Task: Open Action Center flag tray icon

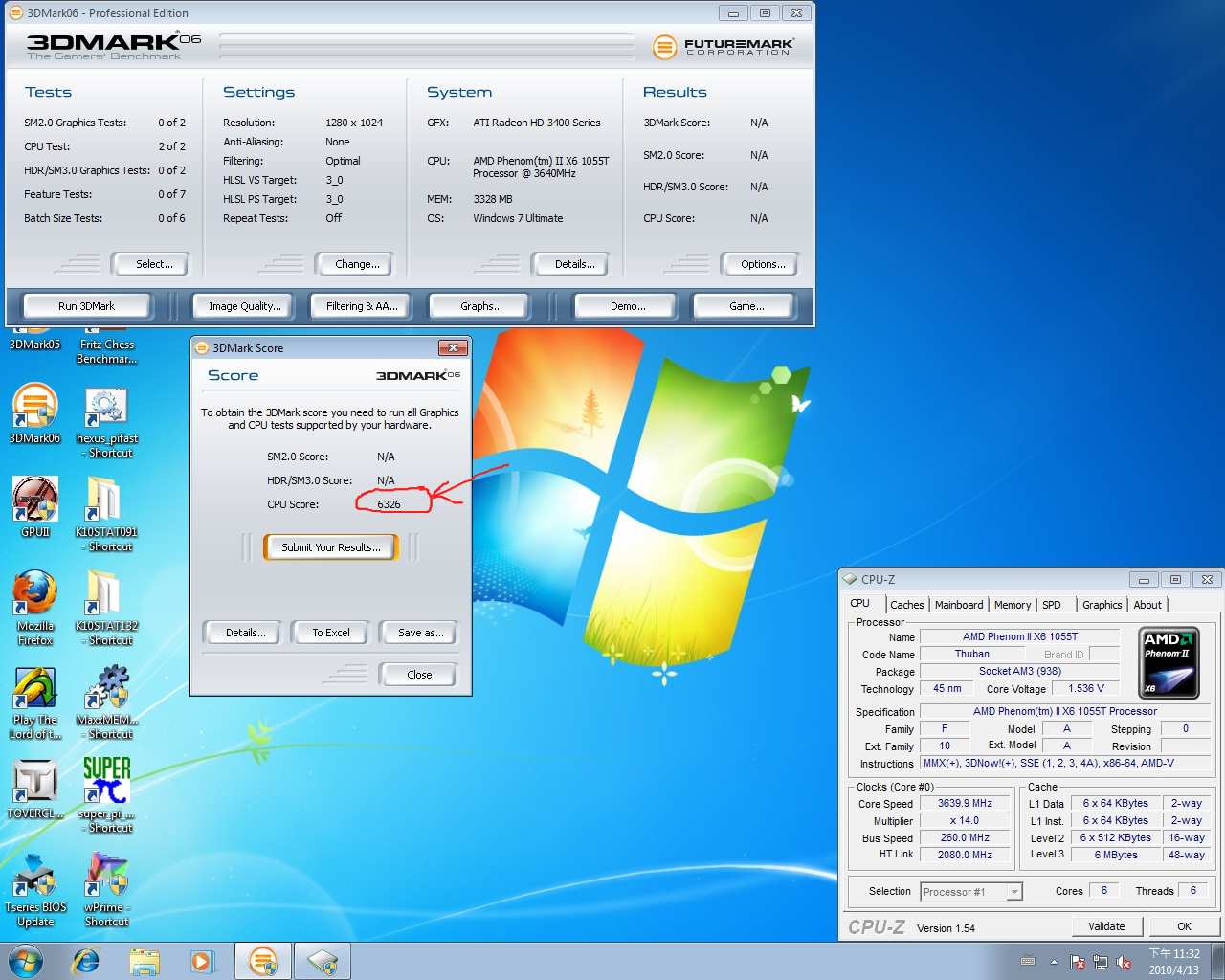Action: click(x=1078, y=962)
